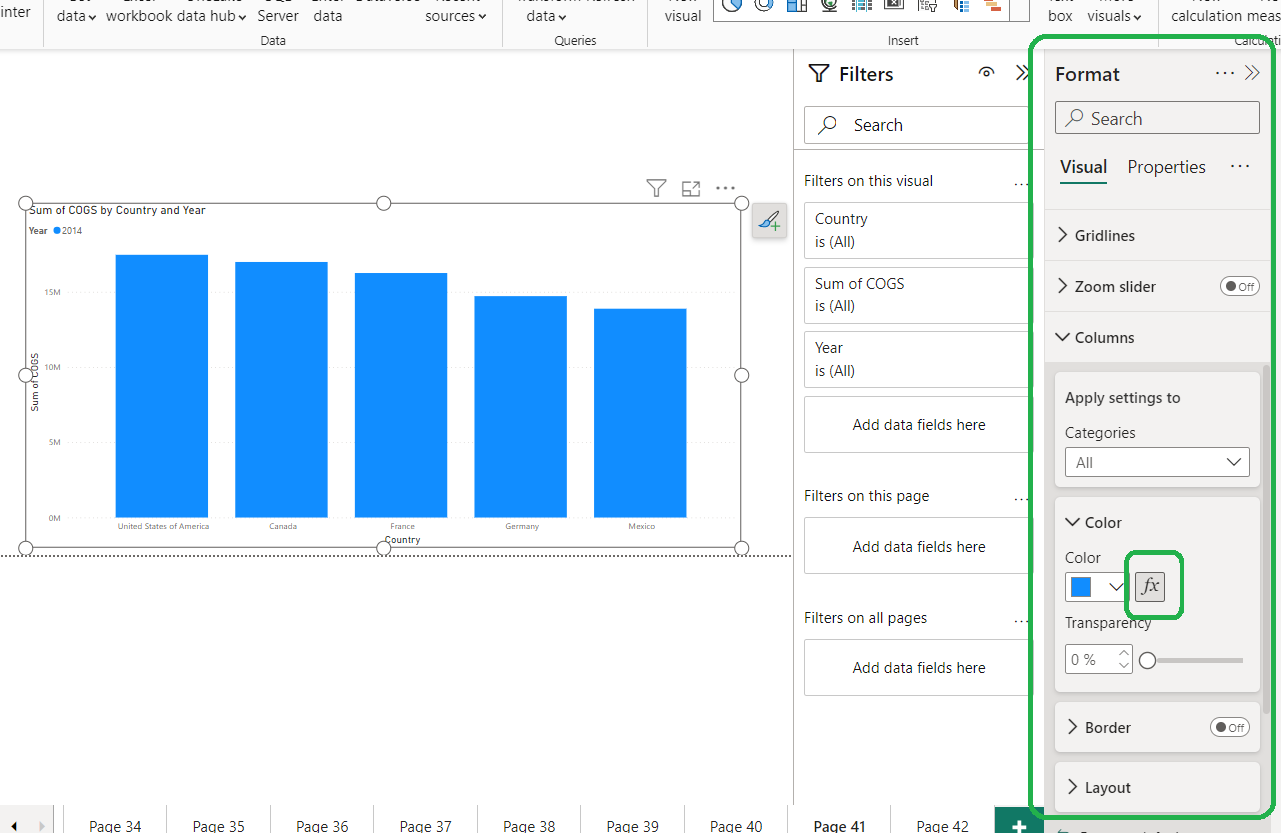Click Add data fields under Filters on all pages
Viewport: 1281px width, 833px height.
pos(916,667)
